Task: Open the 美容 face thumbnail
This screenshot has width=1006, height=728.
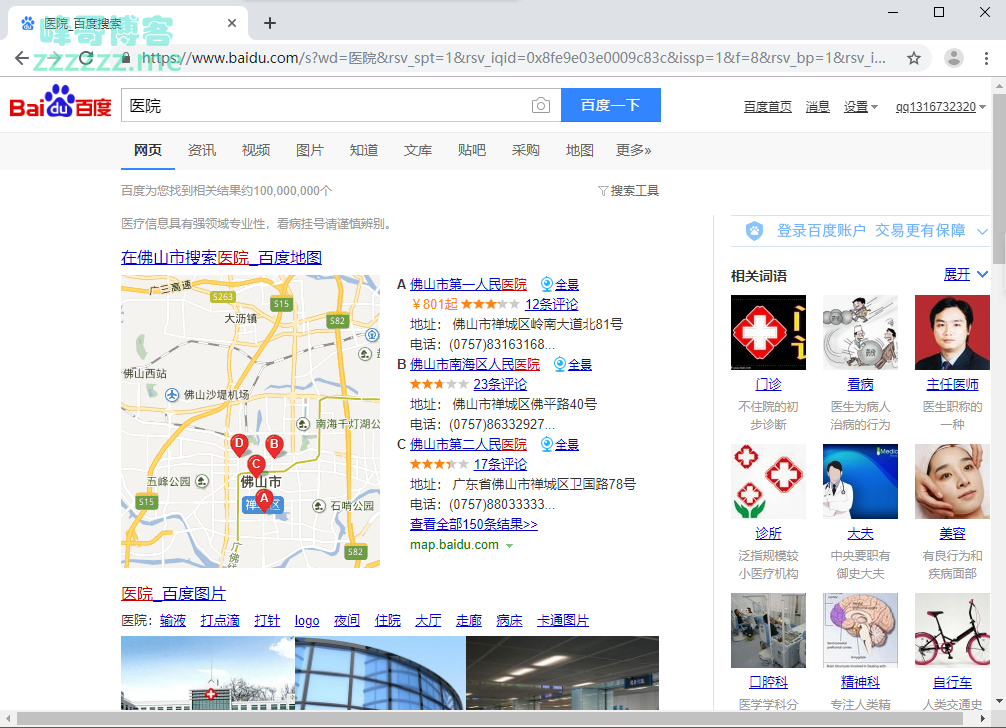Action: pos(952,481)
